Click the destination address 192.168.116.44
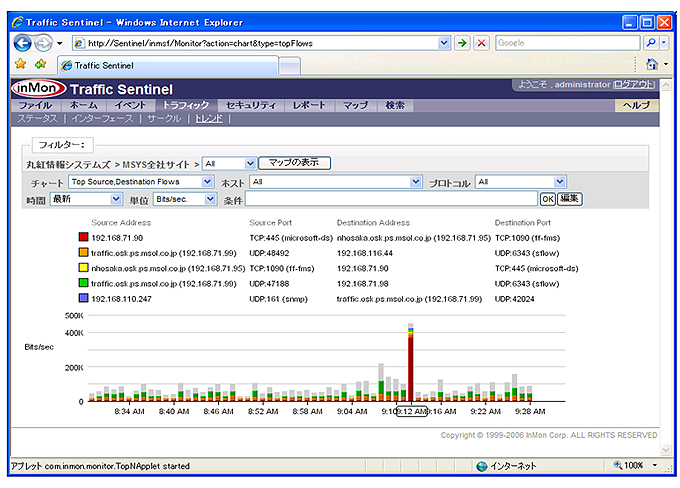The image size is (680, 488). point(365,253)
